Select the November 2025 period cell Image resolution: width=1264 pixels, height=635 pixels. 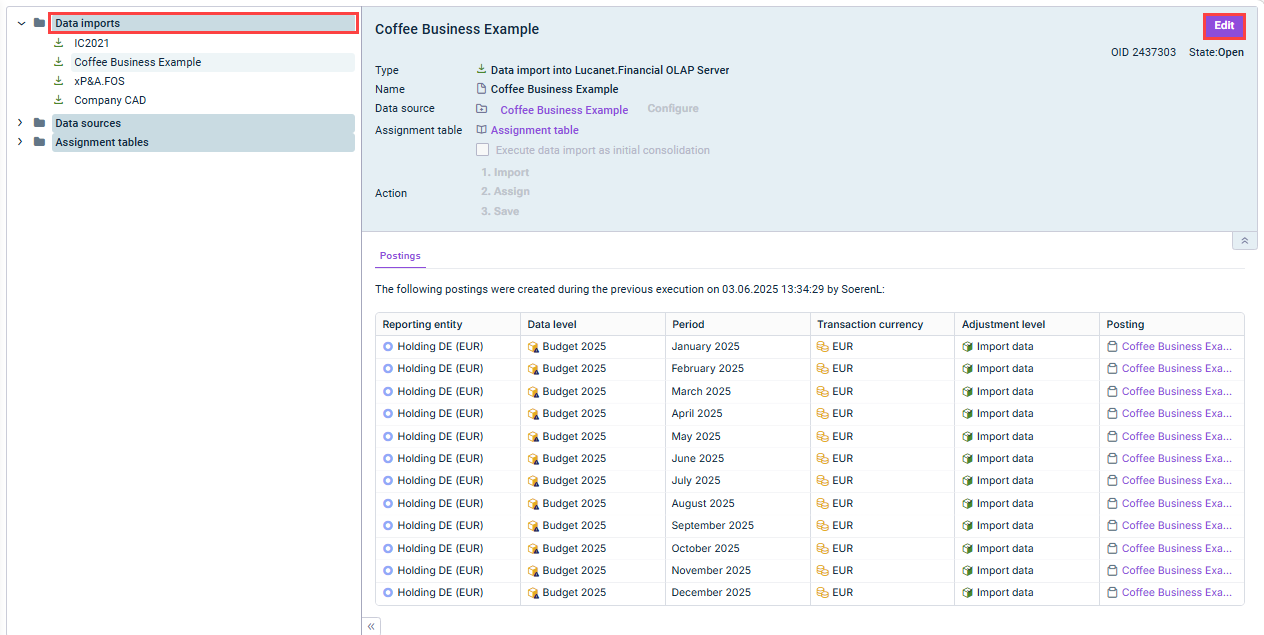click(x=738, y=570)
